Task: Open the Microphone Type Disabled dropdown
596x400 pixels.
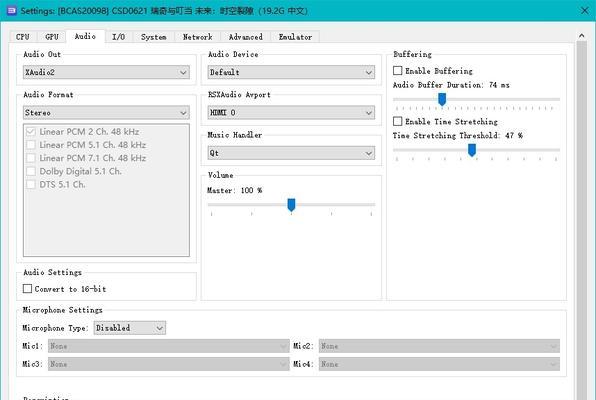Action: coord(130,328)
